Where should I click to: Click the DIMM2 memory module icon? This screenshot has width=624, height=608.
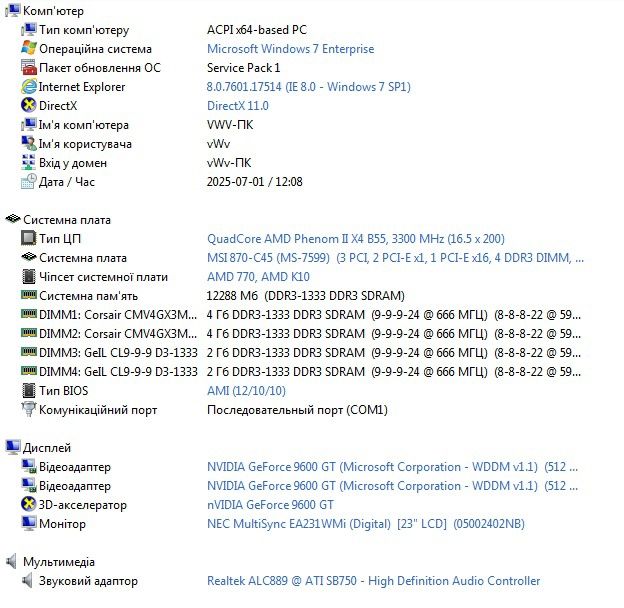tap(29, 333)
